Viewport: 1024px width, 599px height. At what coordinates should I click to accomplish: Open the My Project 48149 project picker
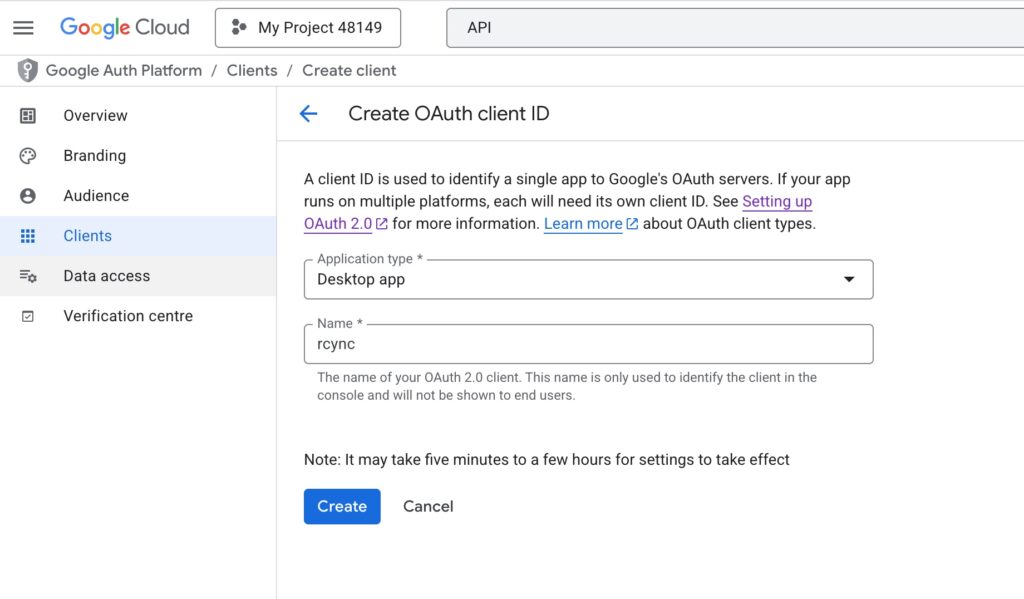308,27
